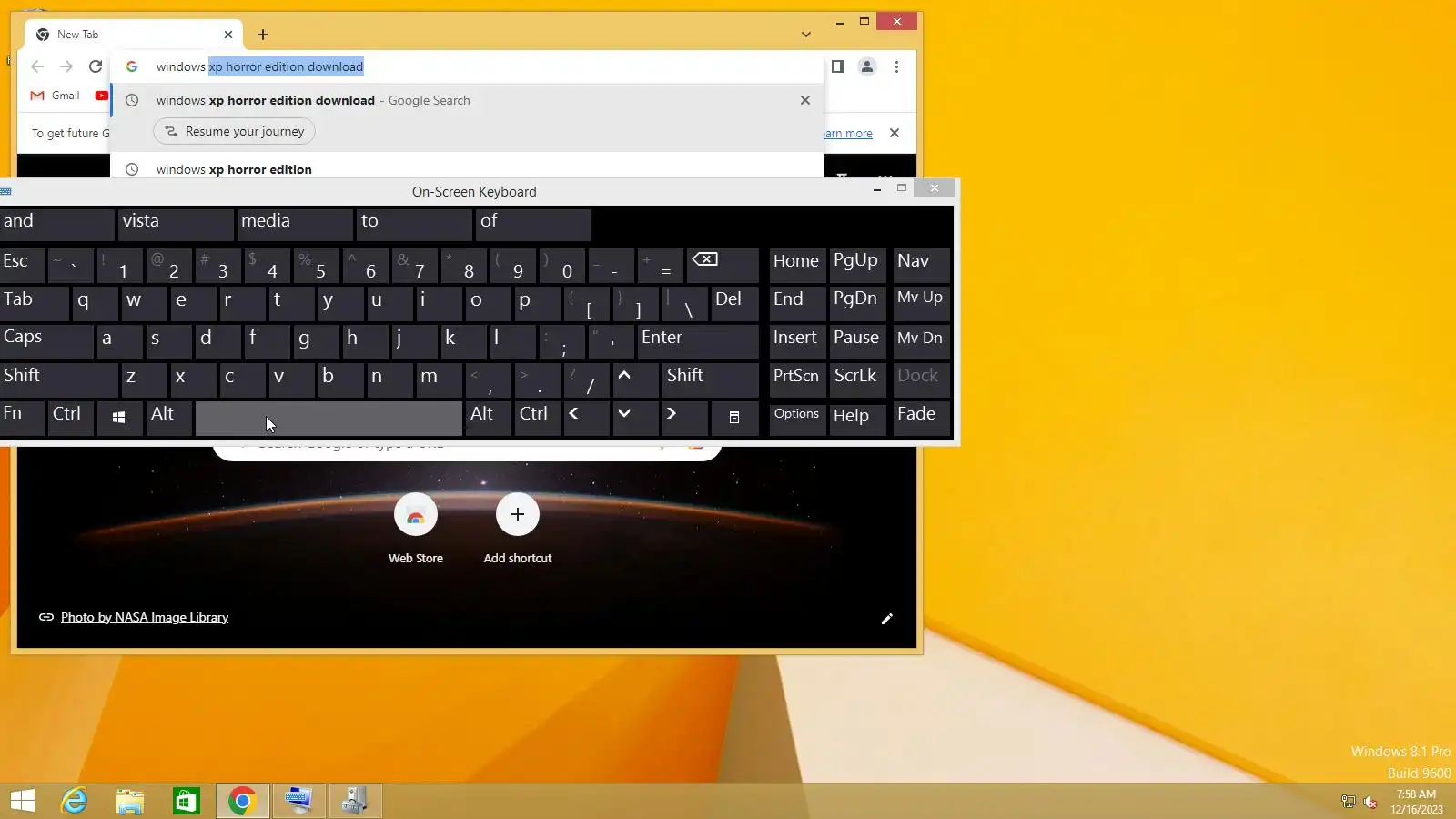Customize Chrome with the pencil icon
The width and height of the screenshot is (1456, 819).
[x=887, y=619]
